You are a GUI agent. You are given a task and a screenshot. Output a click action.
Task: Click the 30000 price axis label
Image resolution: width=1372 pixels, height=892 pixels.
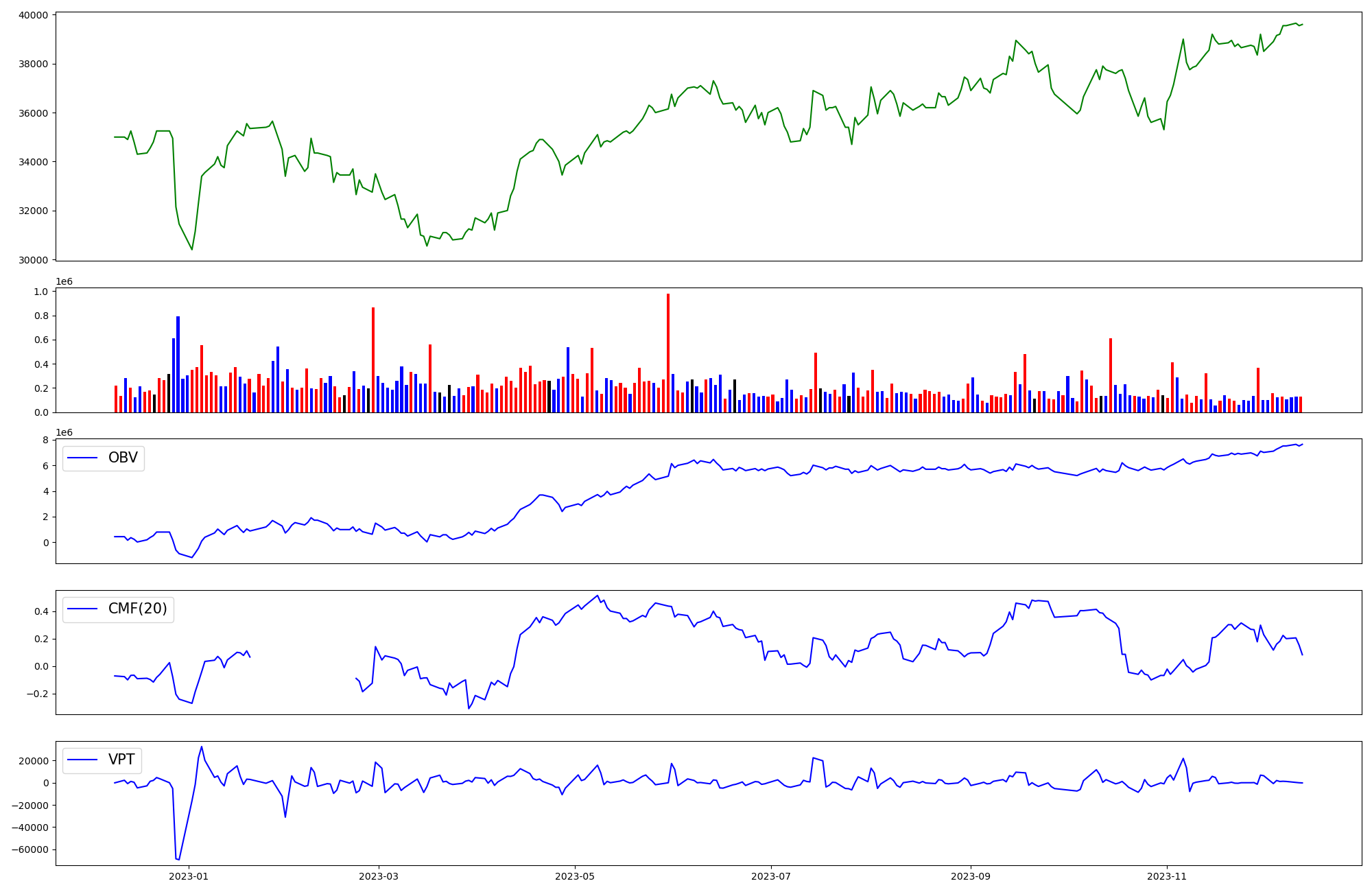tap(34, 260)
